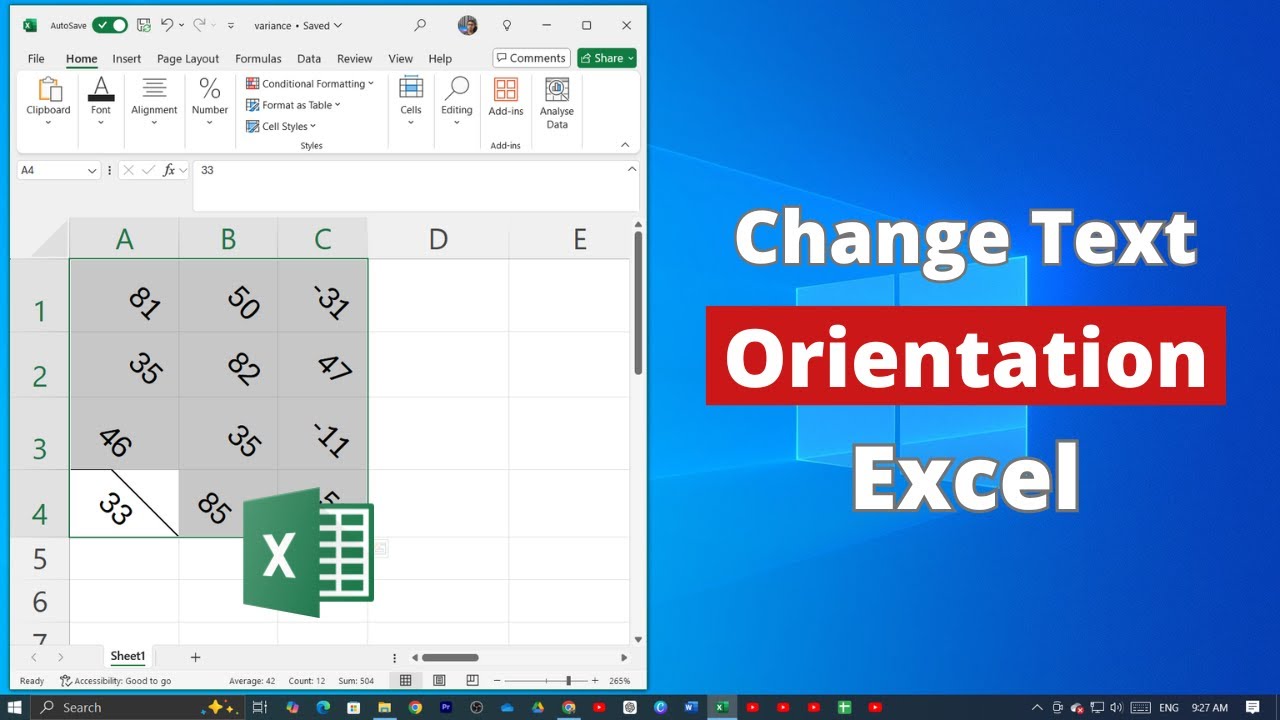The image size is (1280, 720).
Task: Expand the formula bar
Action: 632,169
